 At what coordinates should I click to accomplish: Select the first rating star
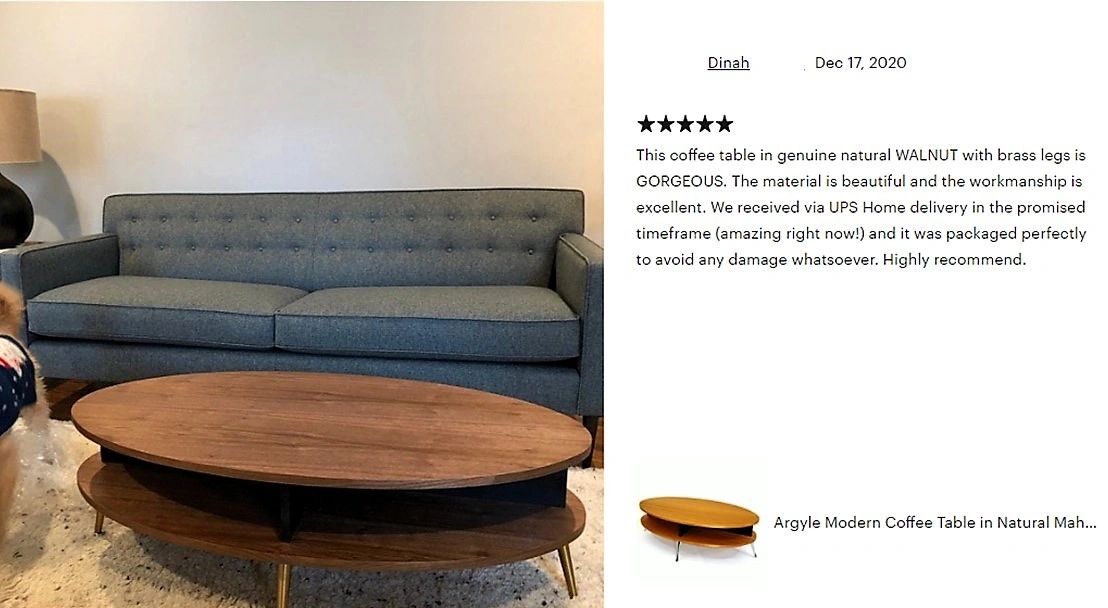point(646,124)
